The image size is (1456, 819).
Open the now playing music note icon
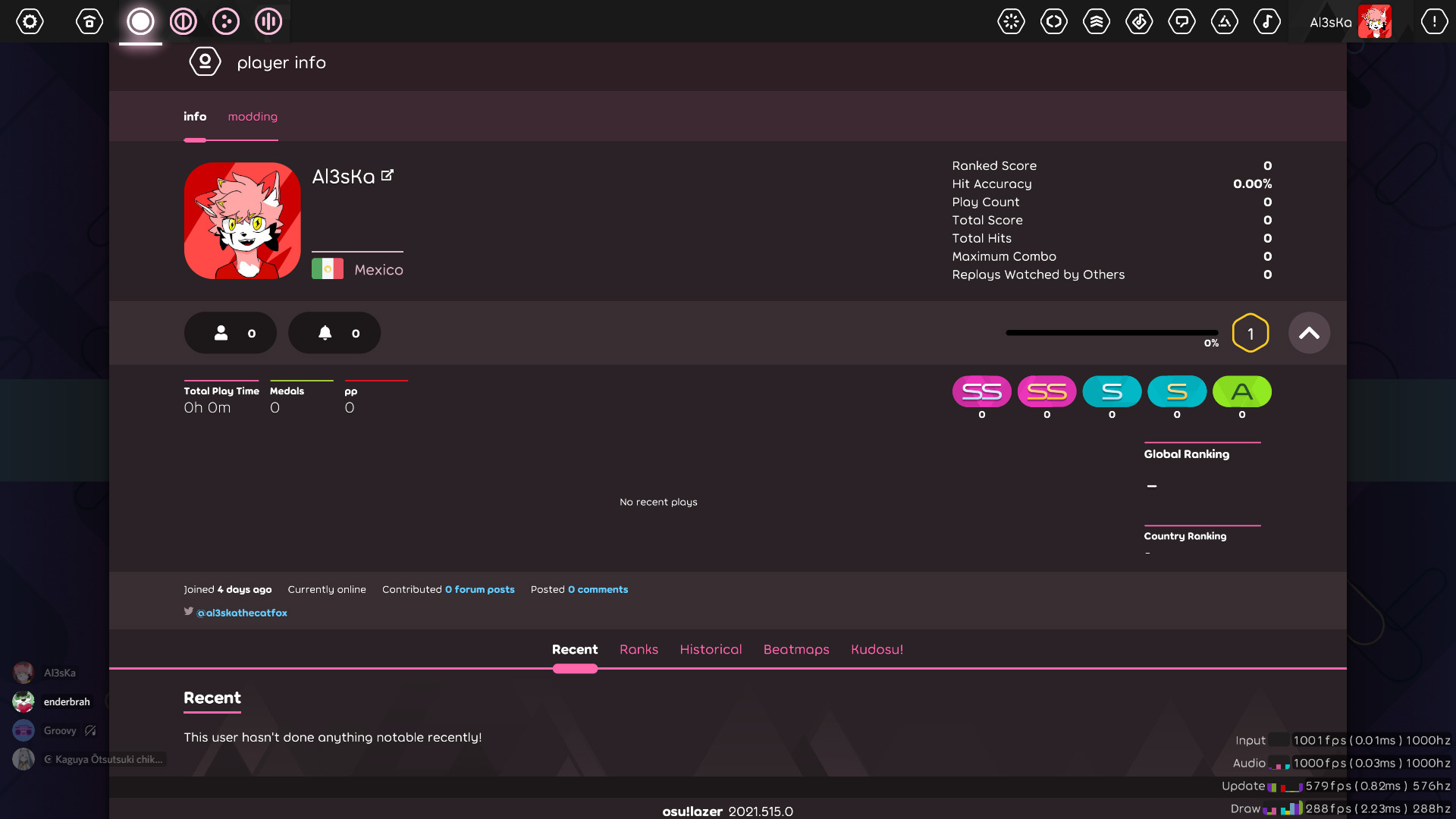(x=1266, y=21)
